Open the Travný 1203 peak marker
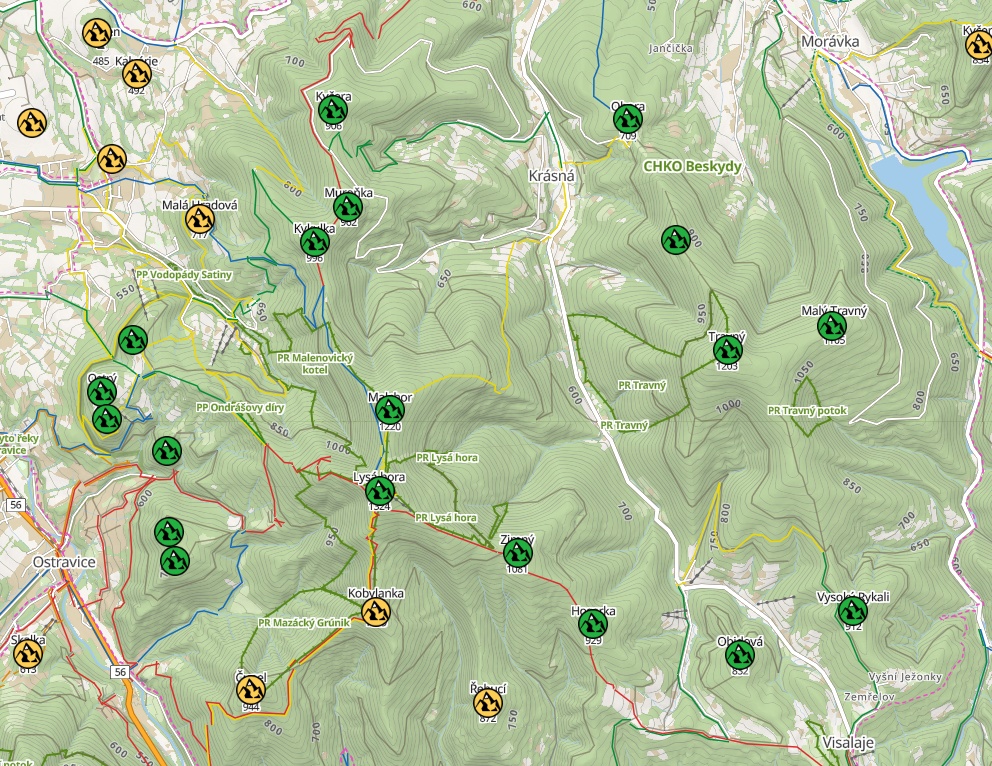992x766 pixels. point(728,350)
